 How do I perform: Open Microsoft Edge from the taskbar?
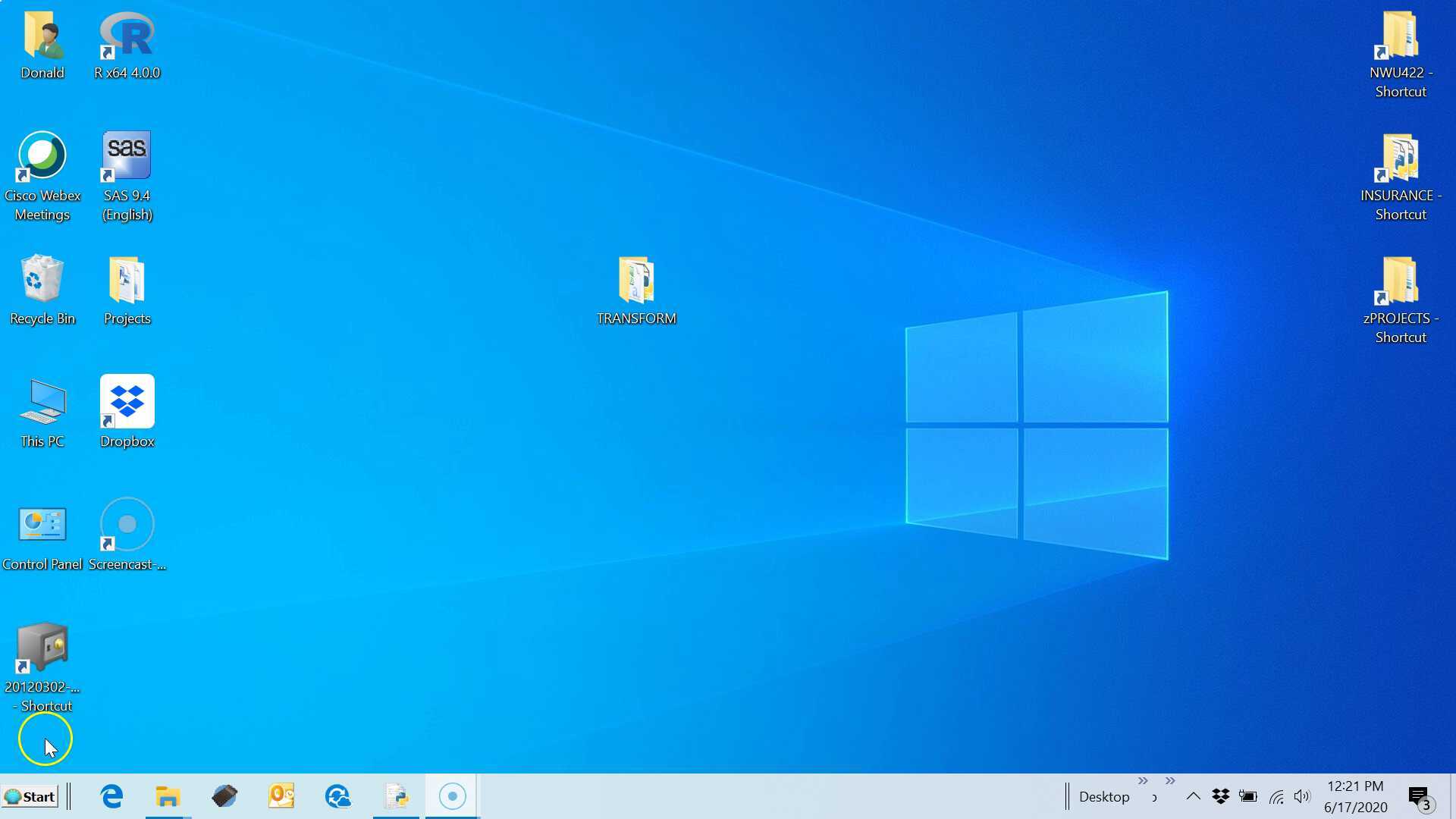[x=111, y=796]
